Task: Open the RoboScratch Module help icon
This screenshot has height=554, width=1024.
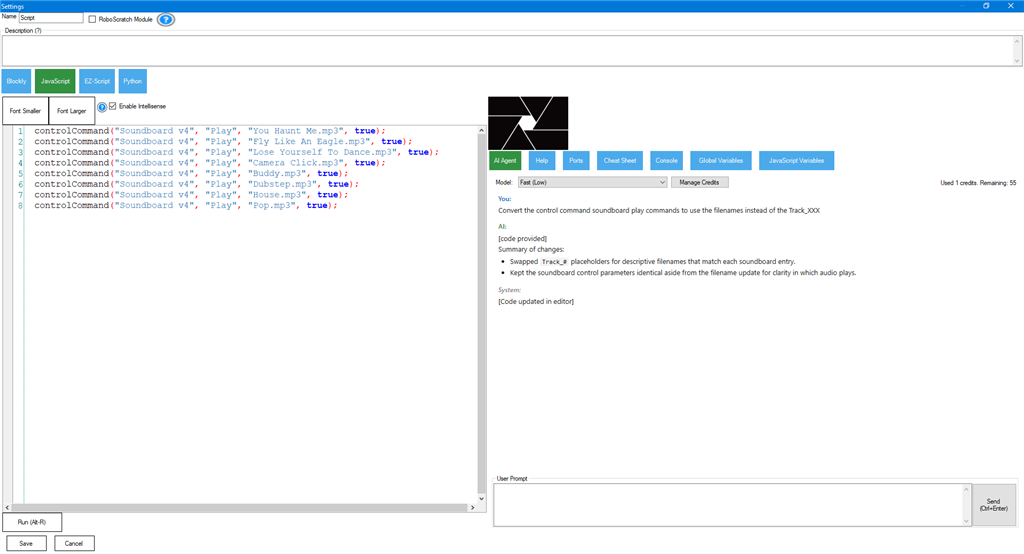Action: coord(166,20)
